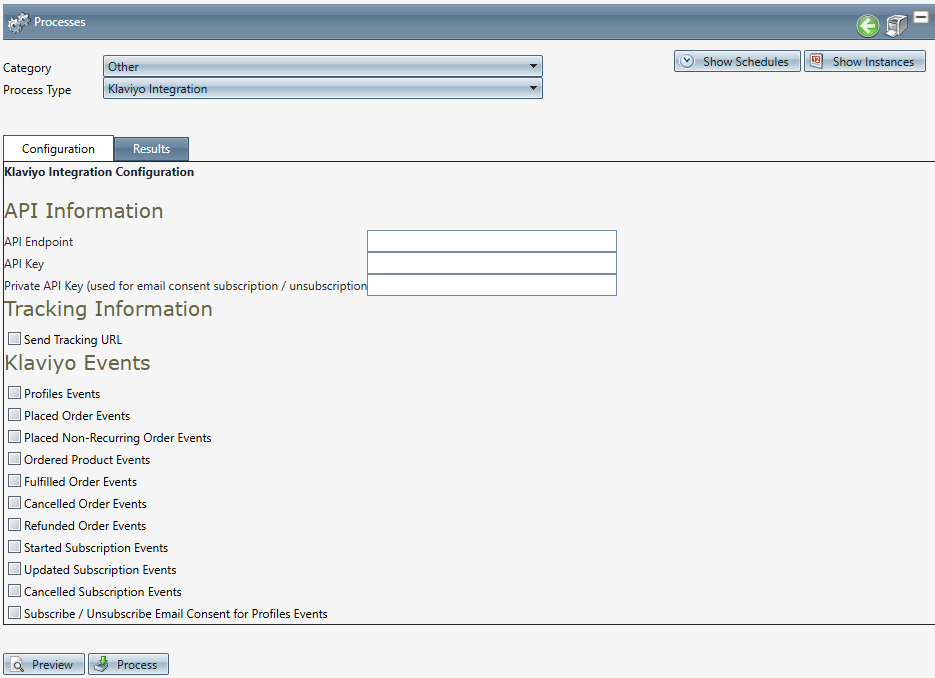The image size is (935, 678).
Task: Click the magnifier icon on Preview
Action: coord(17,664)
